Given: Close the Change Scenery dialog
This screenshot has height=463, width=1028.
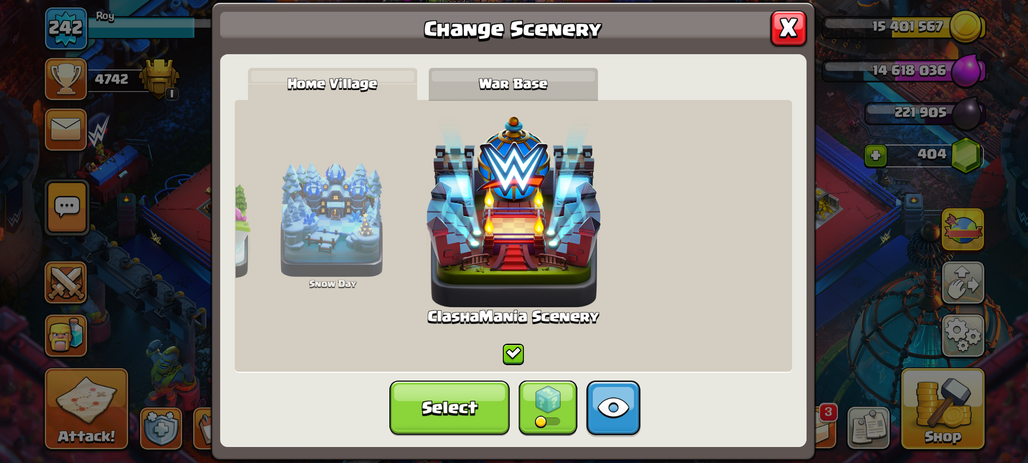Looking at the screenshot, I should click(788, 28).
